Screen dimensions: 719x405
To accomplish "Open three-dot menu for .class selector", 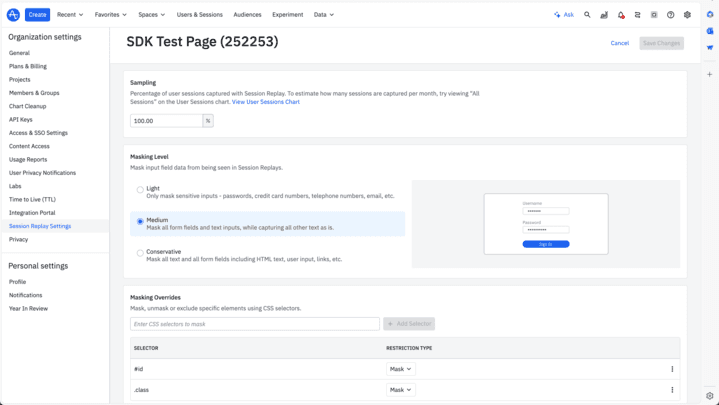I will click(672, 390).
